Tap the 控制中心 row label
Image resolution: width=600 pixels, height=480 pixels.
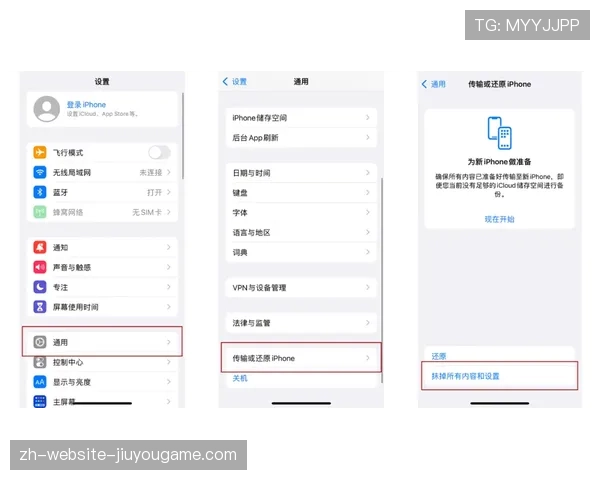pyautogui.click(x=68, y=362)
